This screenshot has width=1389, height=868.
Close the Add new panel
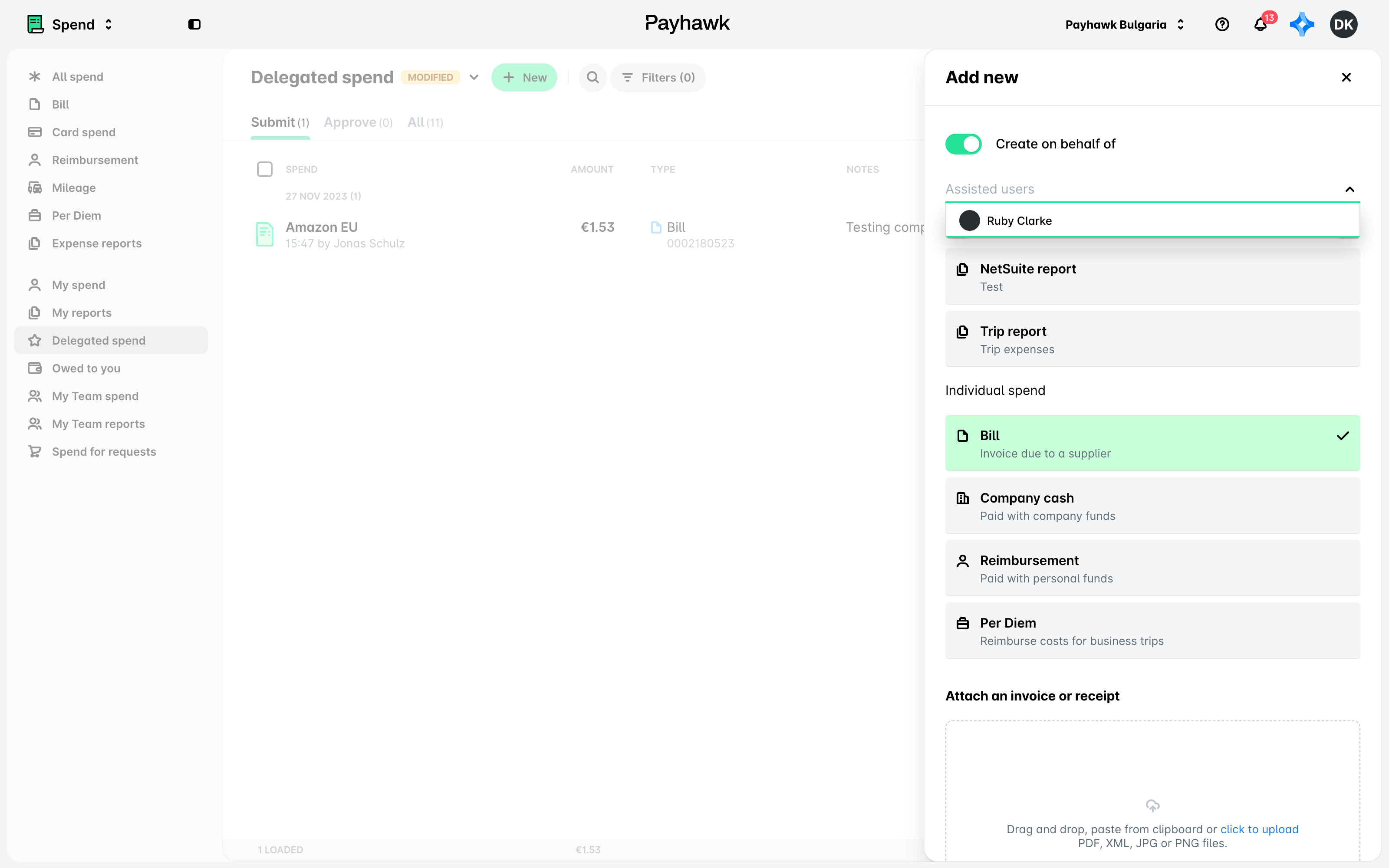tap(1346, 78)
